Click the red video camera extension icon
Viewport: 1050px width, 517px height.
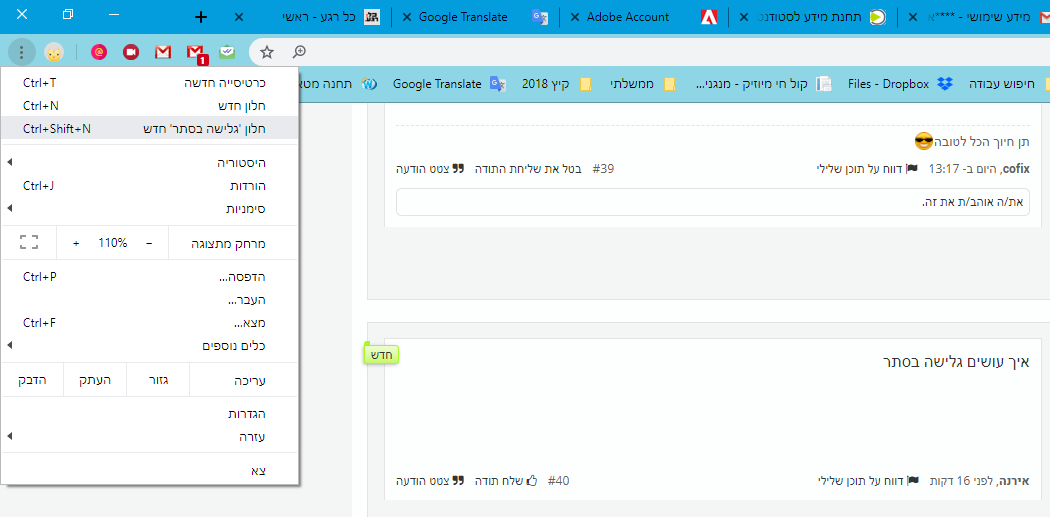click(x=131, y=52)
